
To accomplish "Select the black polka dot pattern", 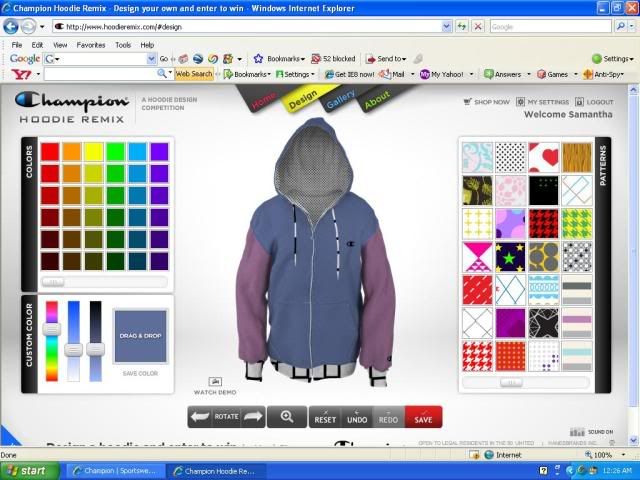I will 510,157.
